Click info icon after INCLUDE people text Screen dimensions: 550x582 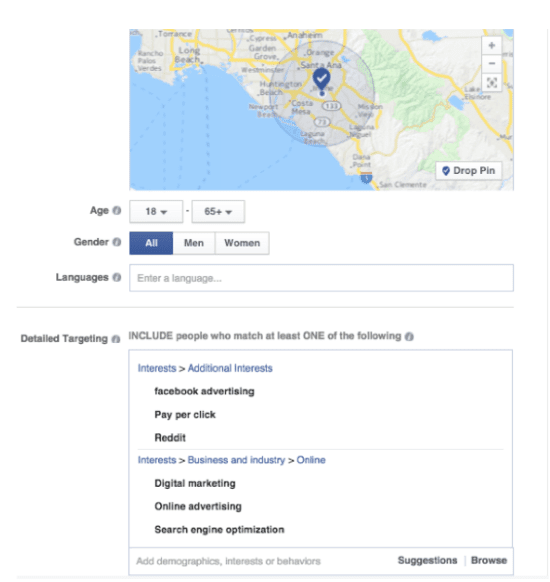409,337
